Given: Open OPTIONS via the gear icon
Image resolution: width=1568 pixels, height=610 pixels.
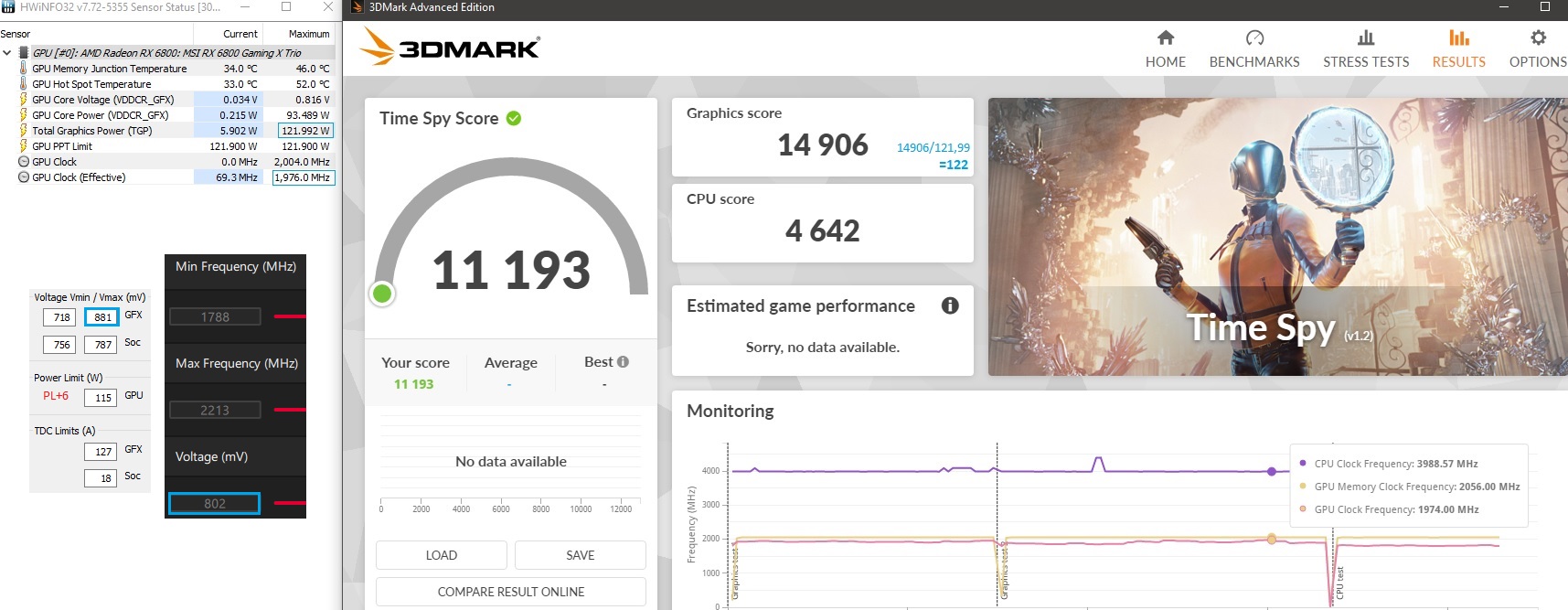Looking at the screenshot, I should tap(1539, 37).
